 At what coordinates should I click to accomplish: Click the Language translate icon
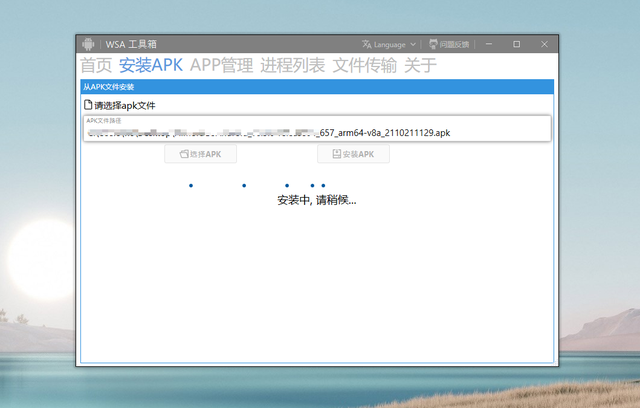click(x=366, y=44)
